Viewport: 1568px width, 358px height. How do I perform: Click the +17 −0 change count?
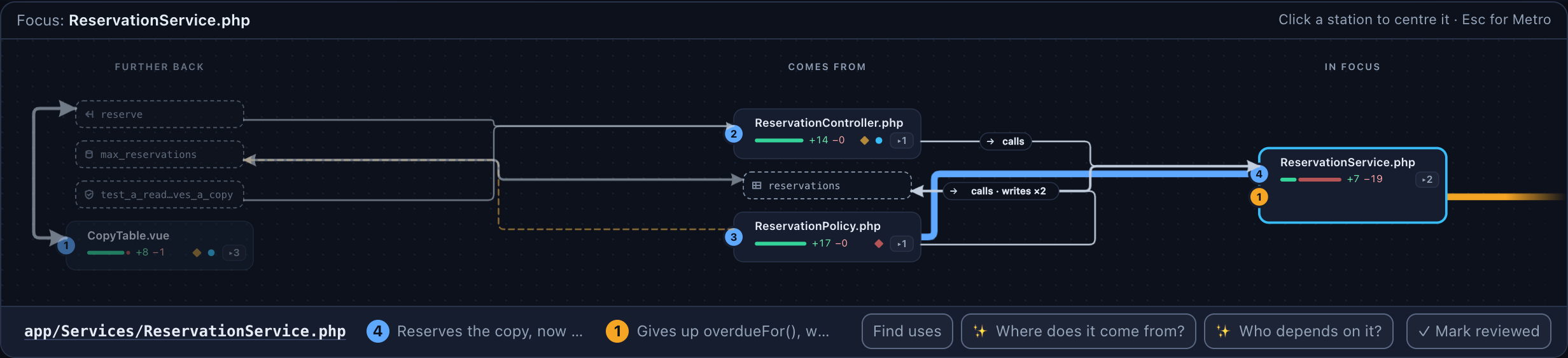coord(830,244)
